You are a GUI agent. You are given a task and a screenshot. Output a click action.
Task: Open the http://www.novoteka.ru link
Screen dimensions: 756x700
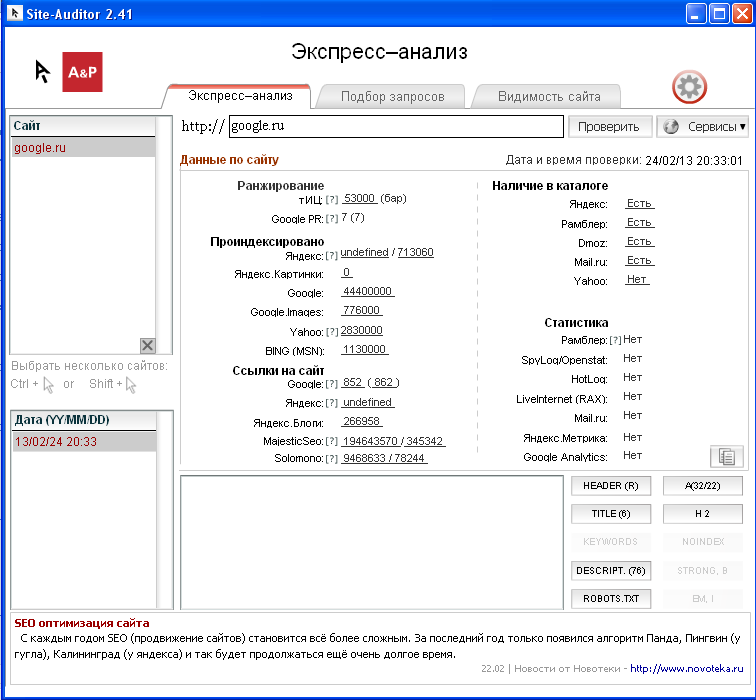[687, 669]
